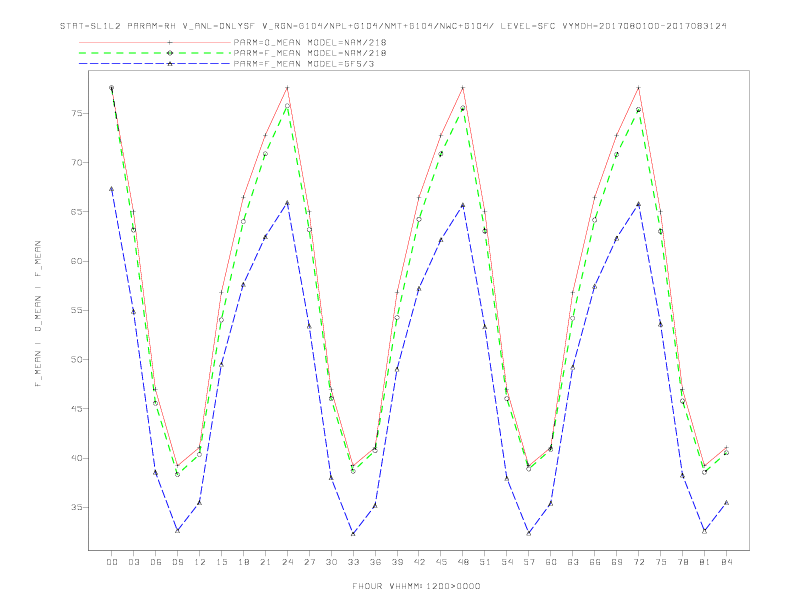Click the x-axis tick label 60
792x612 pixels.
pos(551,562)
